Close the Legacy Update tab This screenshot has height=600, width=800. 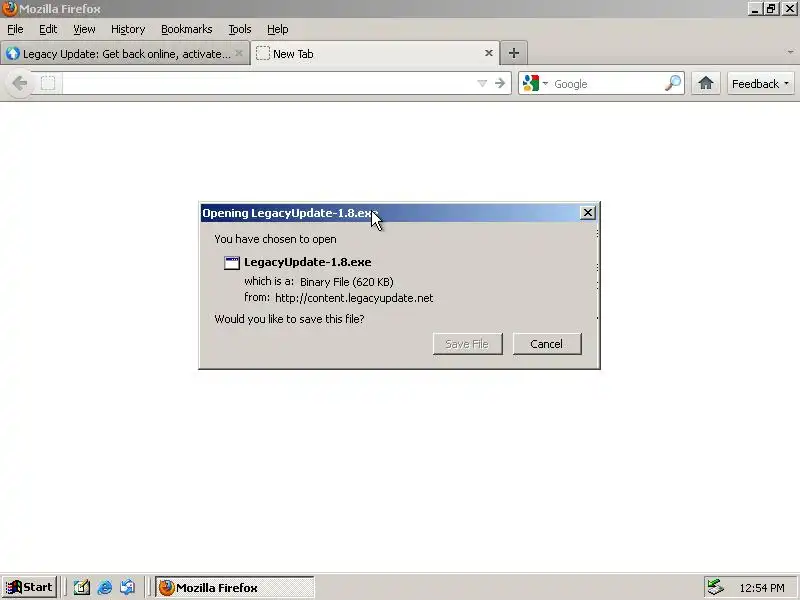coord(238,53)
